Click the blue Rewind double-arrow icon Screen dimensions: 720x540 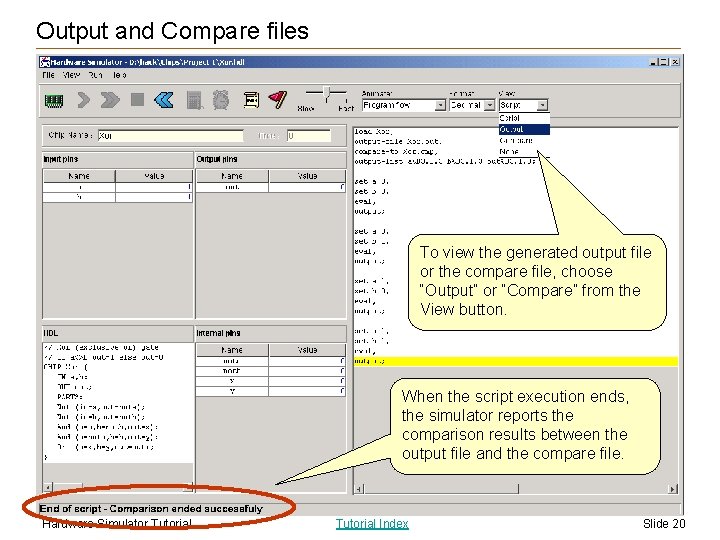[164, 100]
